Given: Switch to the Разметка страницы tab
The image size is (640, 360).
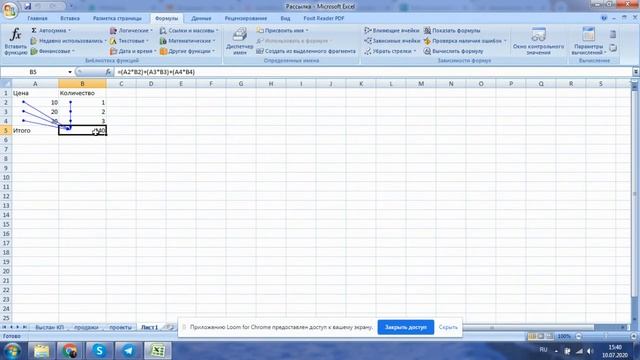Looking at the screenshot, I should pyautogui.click(x=117, y=18).
